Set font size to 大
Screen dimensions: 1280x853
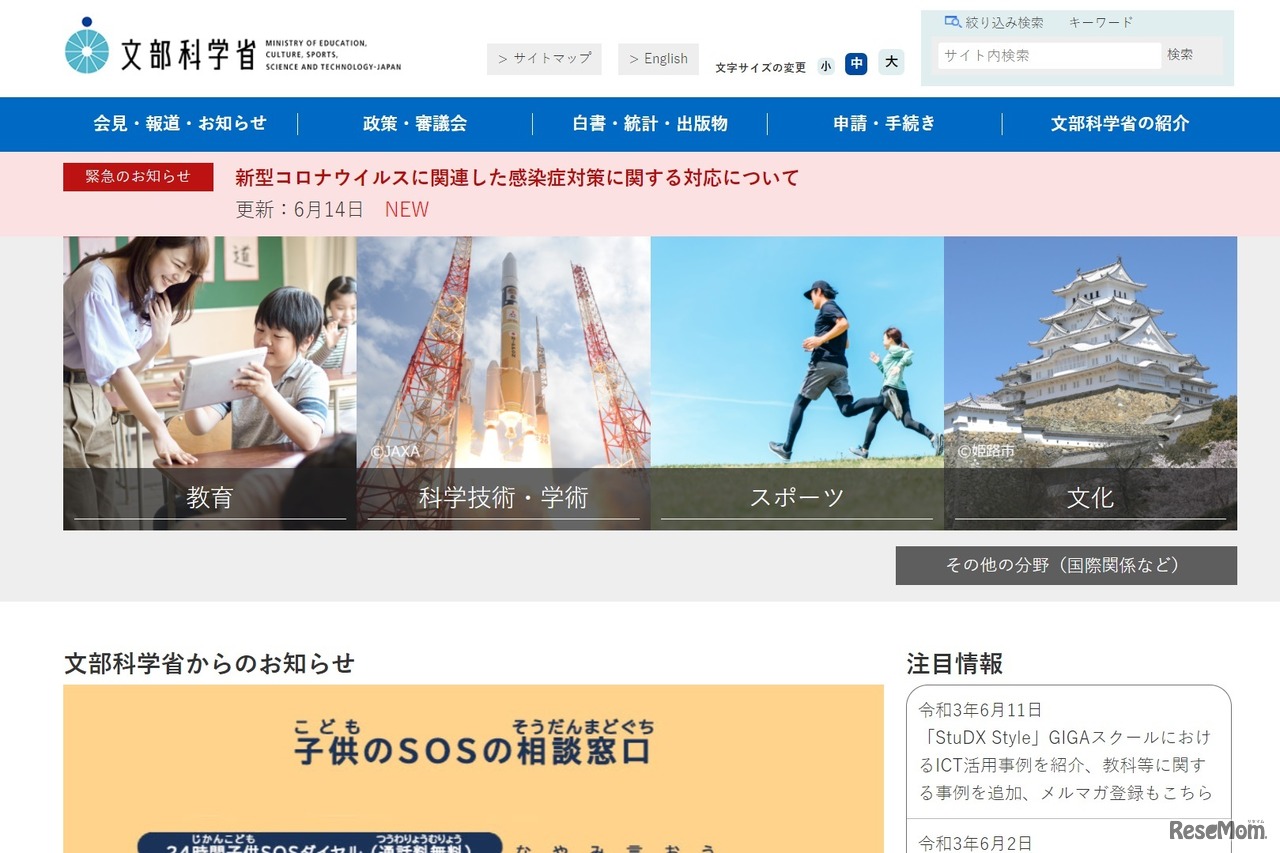pos(890,63)
